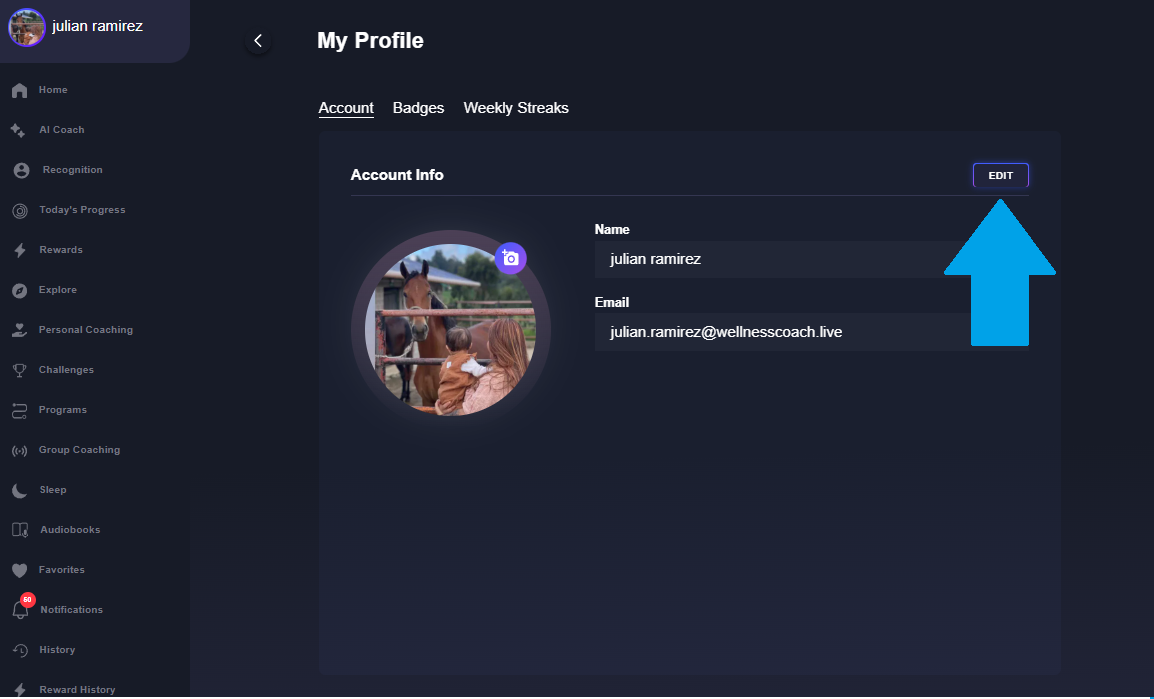Click the Challenges trophy icon
The image size is (1154, 699).
click(20, 371)
